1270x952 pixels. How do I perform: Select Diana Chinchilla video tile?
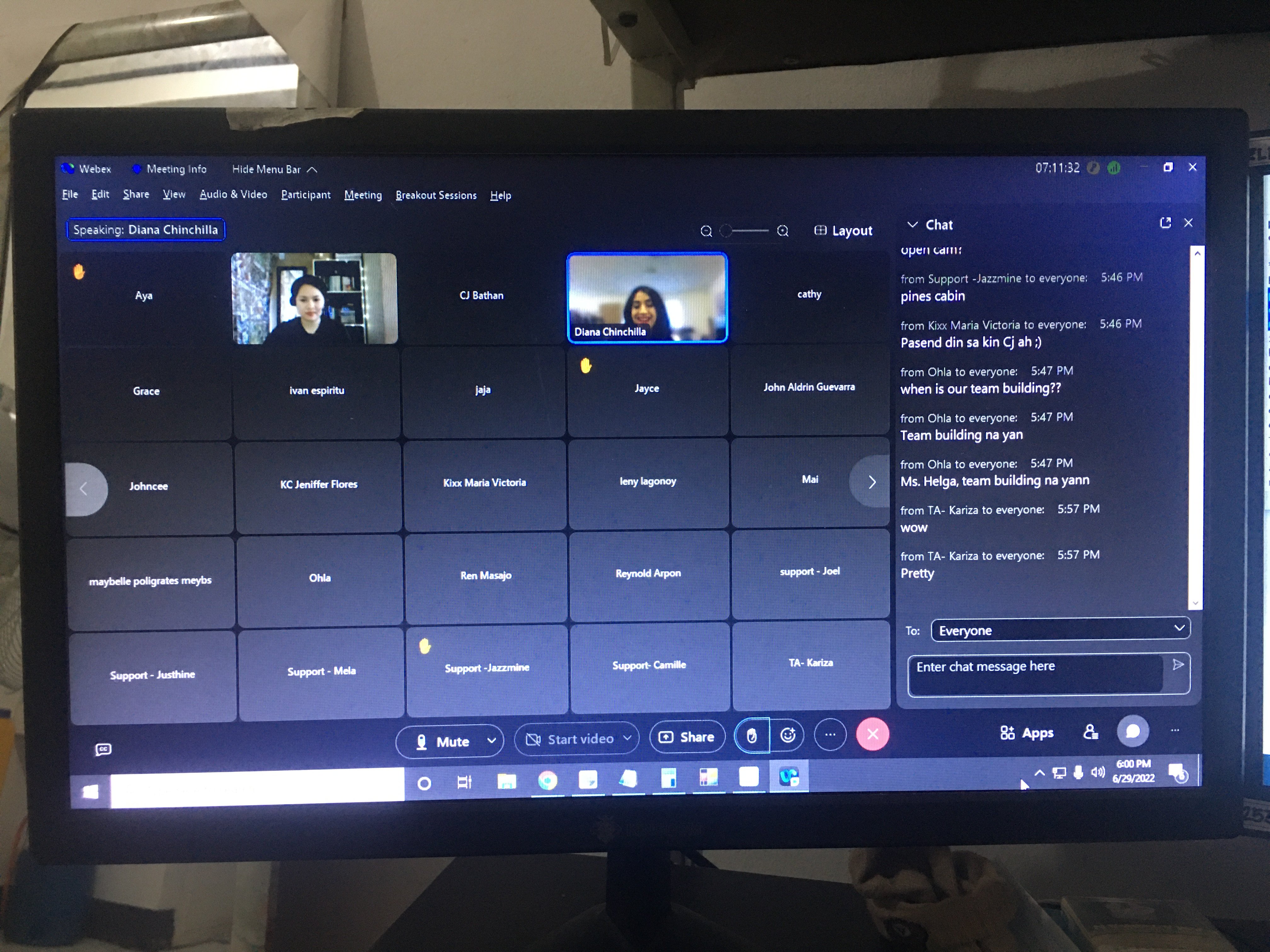(648, 298)
